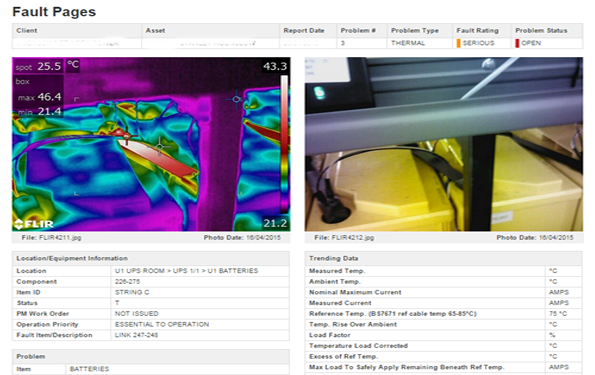
Task: Click the Excess of Ref Temp. label
Action: (x=343, y=356)
